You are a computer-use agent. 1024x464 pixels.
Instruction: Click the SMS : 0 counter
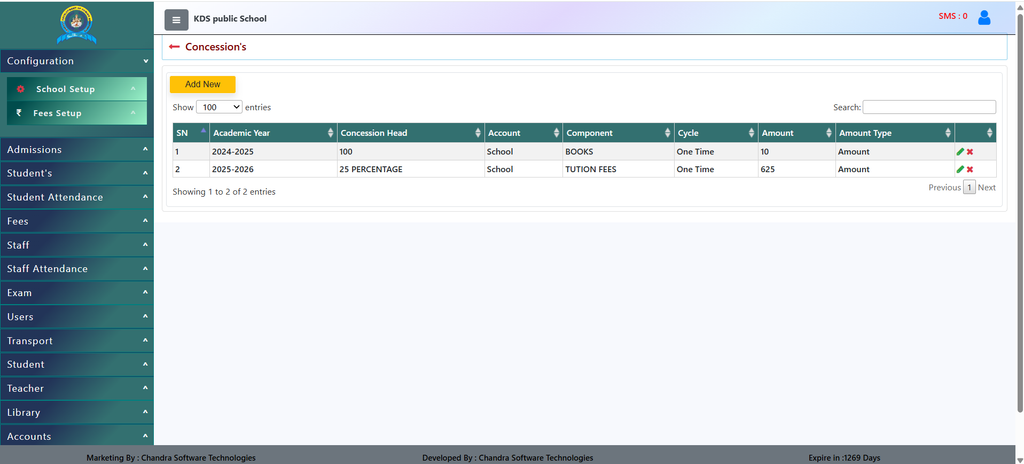[x=953, y=16]
